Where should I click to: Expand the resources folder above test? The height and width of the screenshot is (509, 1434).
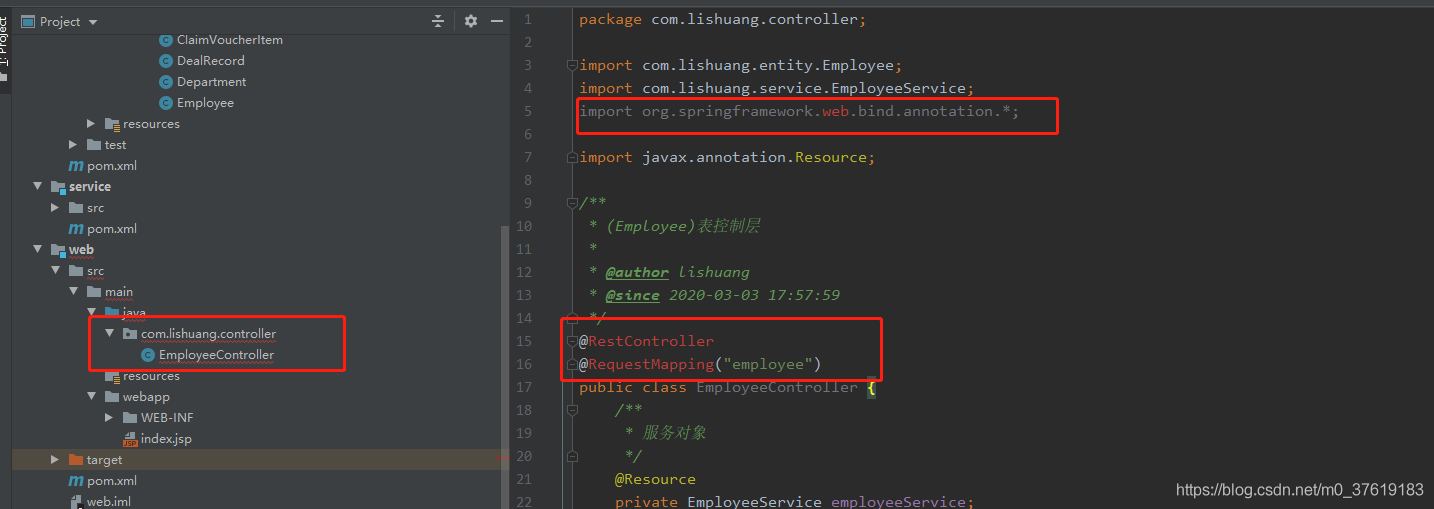click(91, 124)
